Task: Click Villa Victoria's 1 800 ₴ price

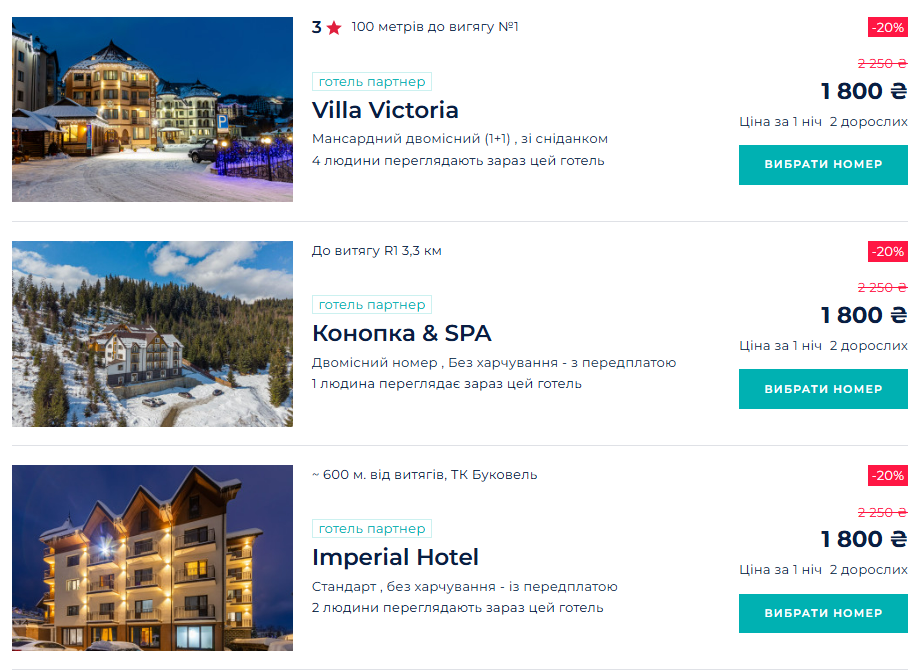Action: 863,91
